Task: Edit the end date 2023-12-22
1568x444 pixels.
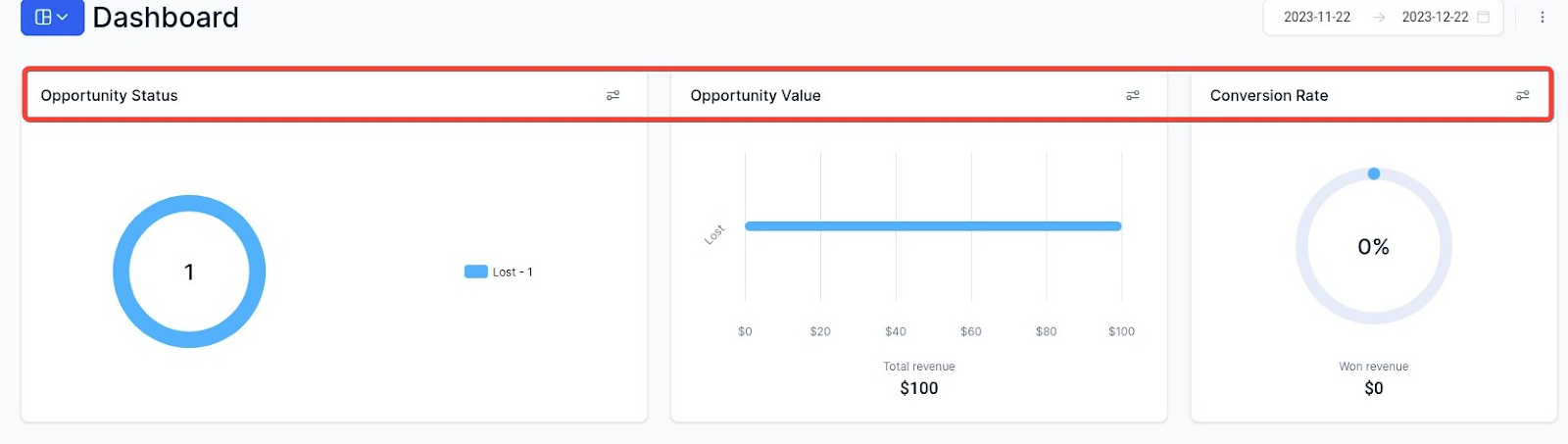Action: pos(1434,17)
